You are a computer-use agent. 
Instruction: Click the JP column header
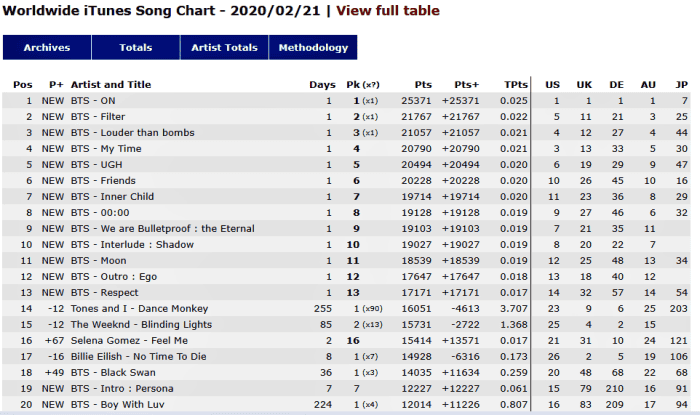pos(681,85)
